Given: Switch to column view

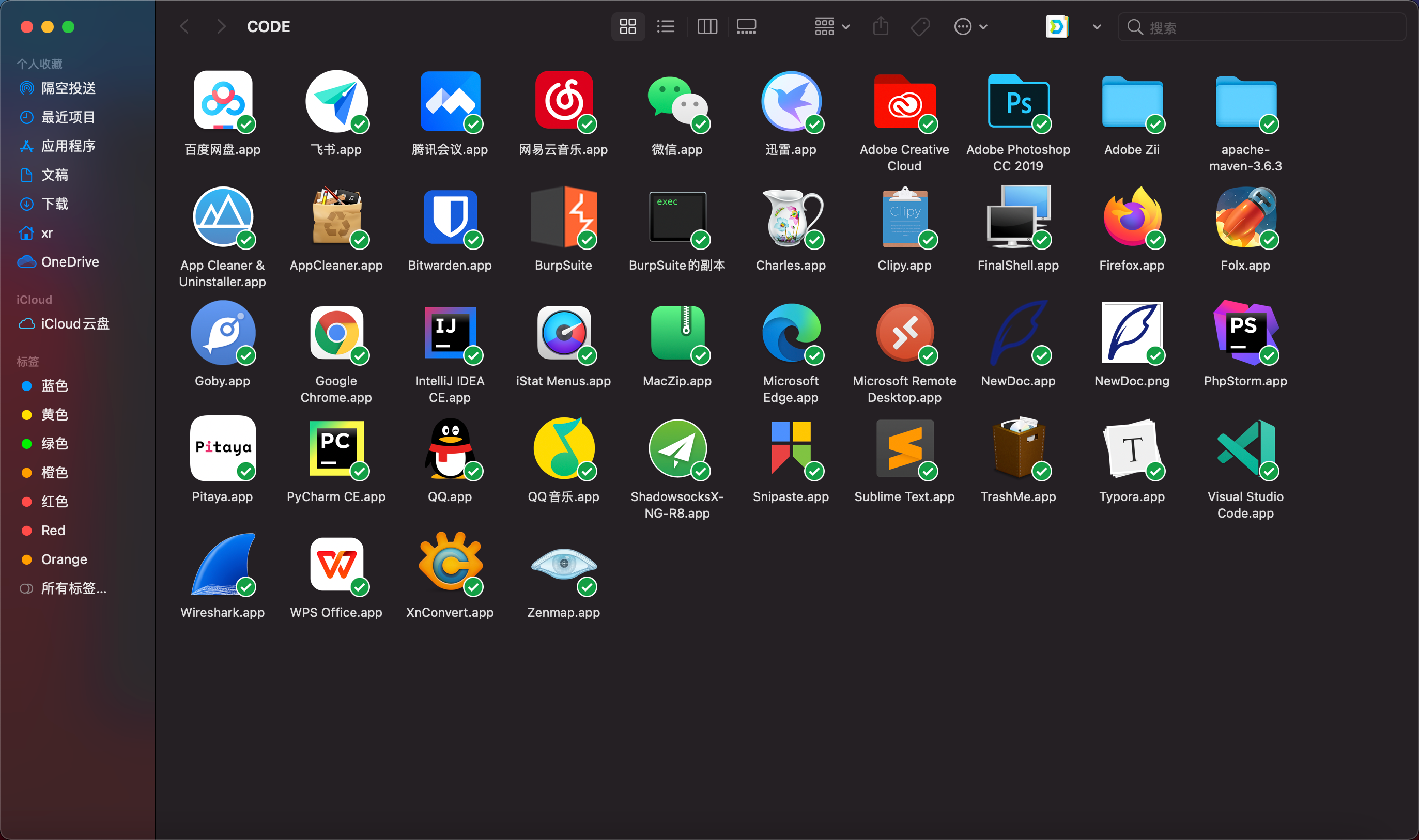Looking at the screenshot, I should 707,26.
